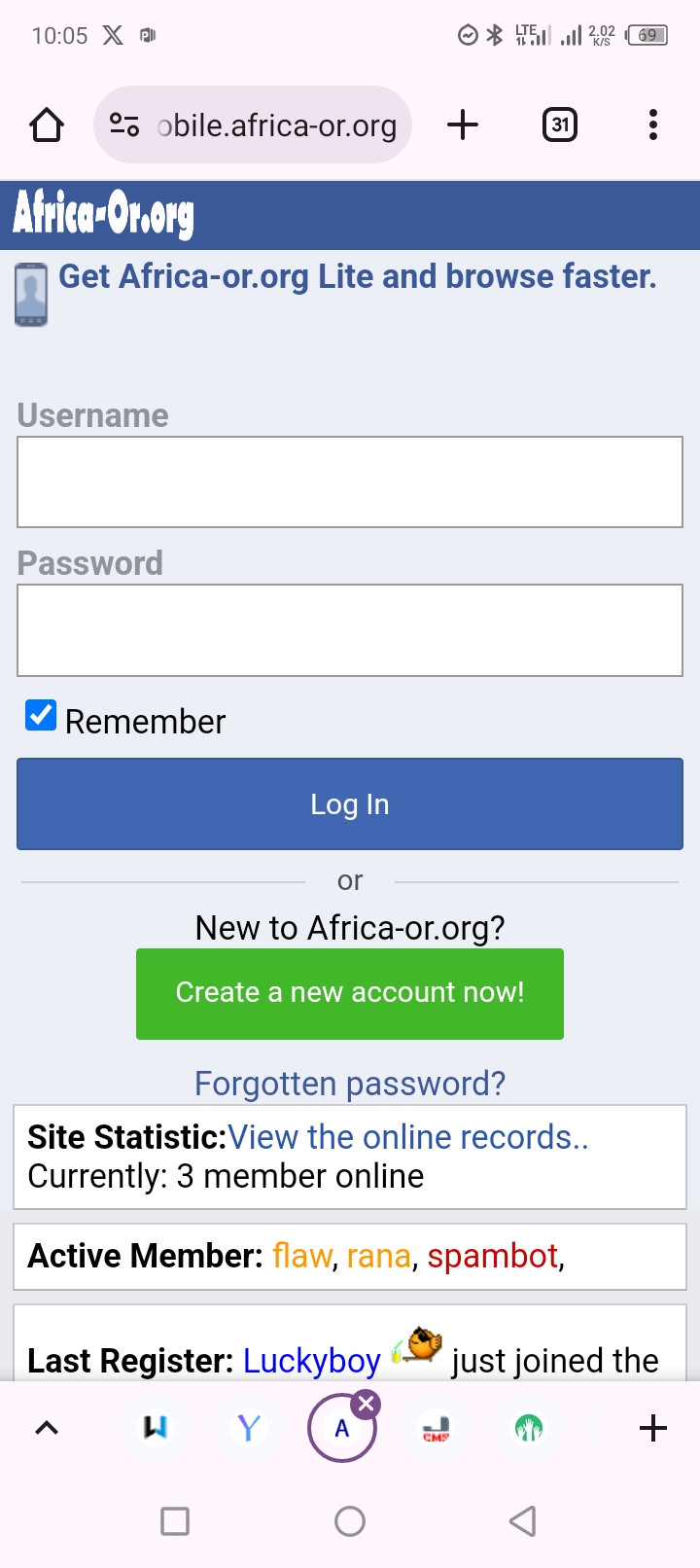Uncheck the Remember checkbox
The width and height of the screenshot is (700, 1568).
click(x=41, y=716)
